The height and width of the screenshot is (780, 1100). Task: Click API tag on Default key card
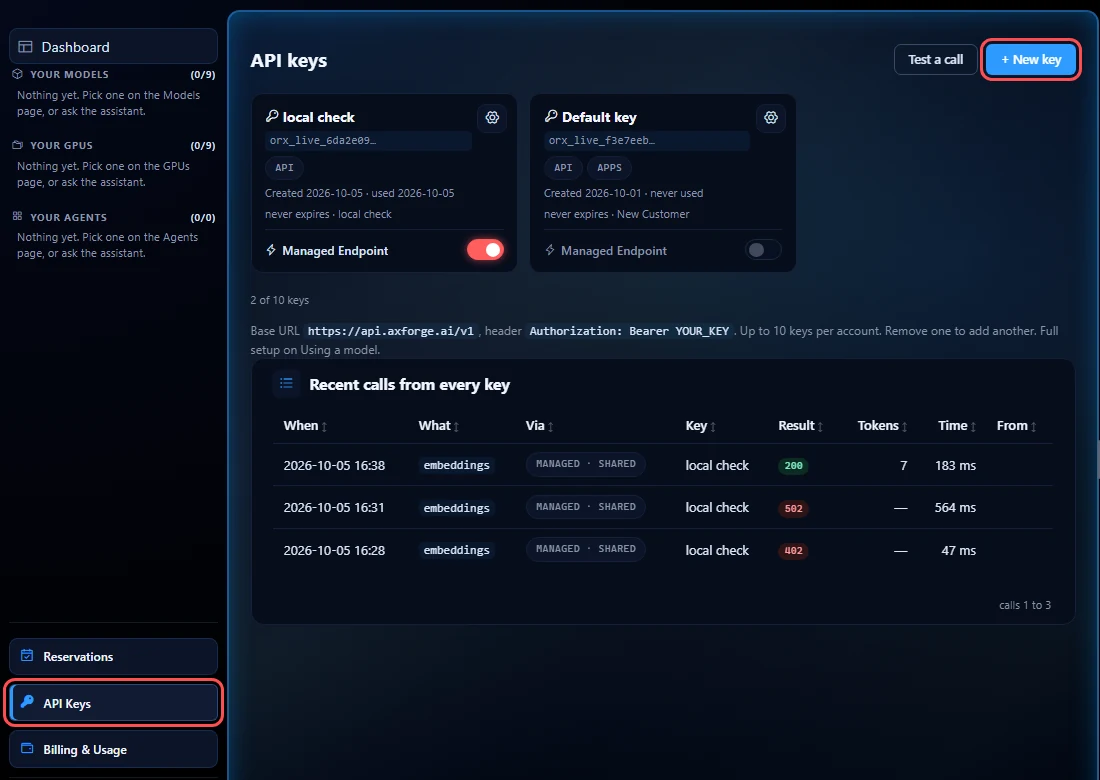click(563, 168)
